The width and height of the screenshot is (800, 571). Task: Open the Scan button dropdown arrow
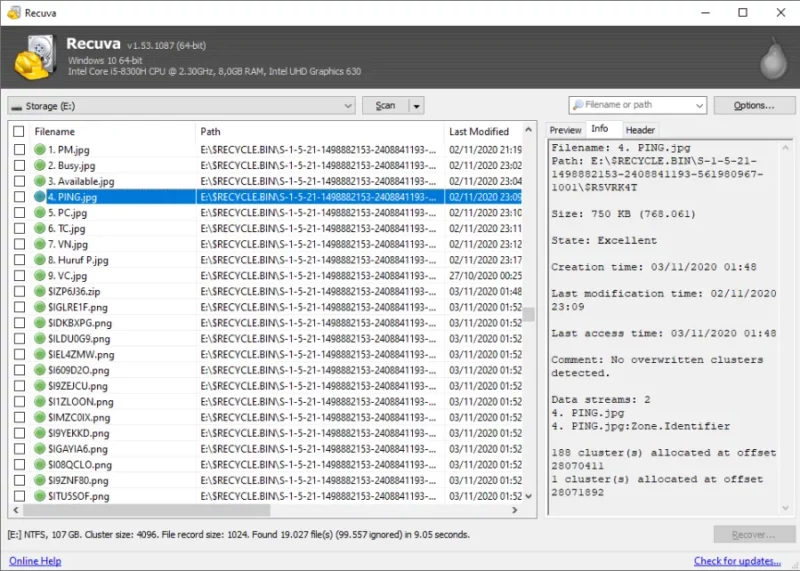417,106
